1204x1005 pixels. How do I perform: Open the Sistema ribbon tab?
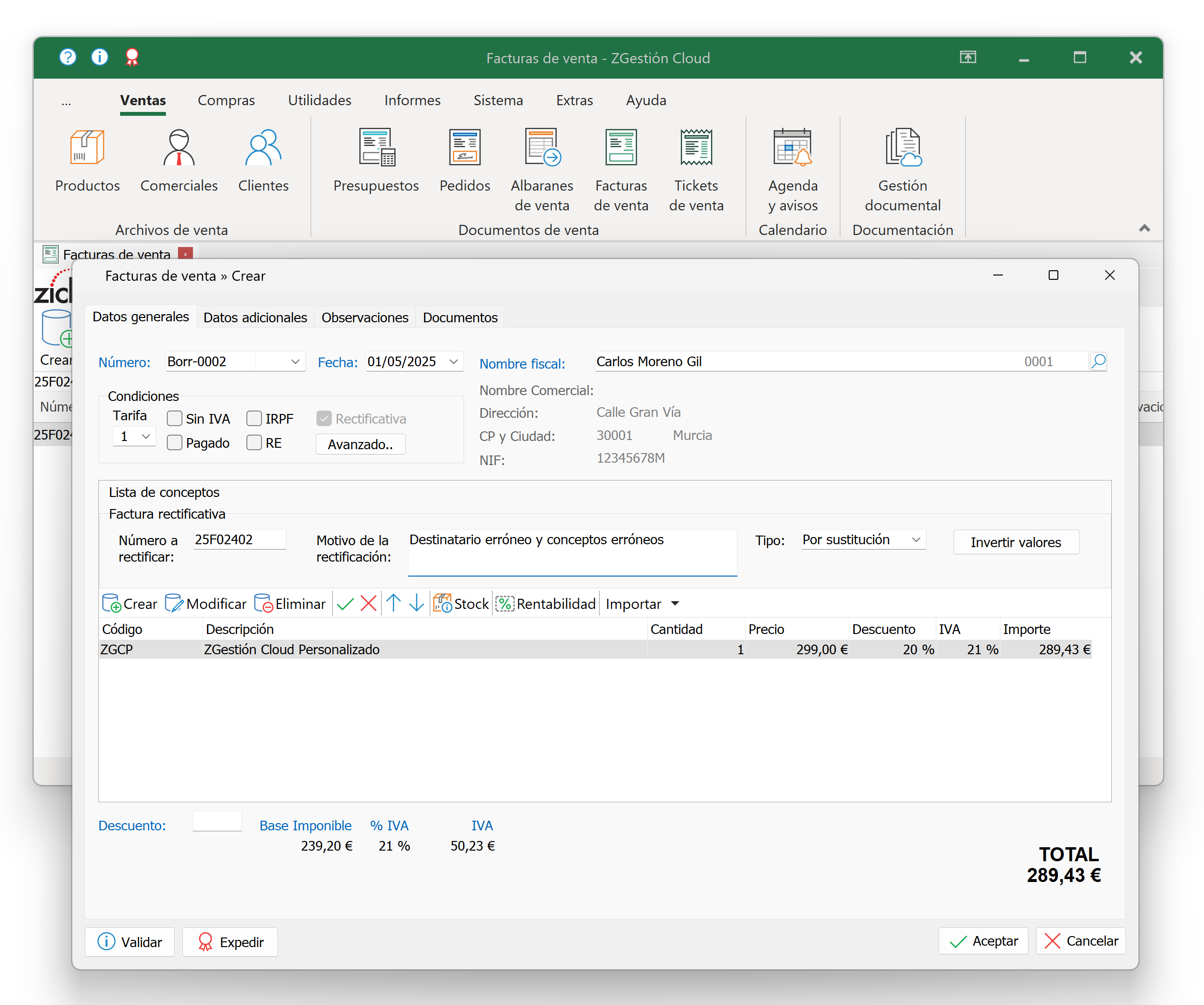pyautogui.click(x=498, y=100)
